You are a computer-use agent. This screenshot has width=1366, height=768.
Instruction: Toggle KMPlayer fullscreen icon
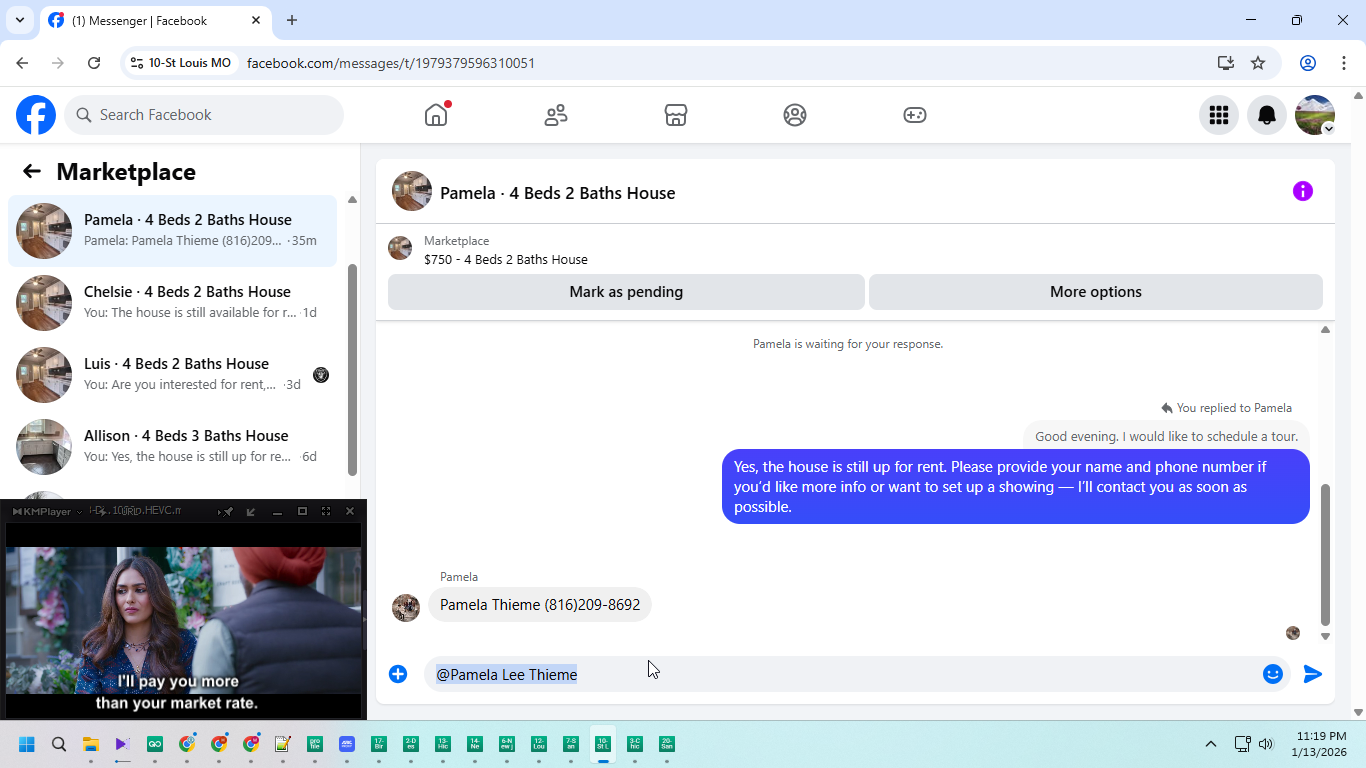[326, 511]
